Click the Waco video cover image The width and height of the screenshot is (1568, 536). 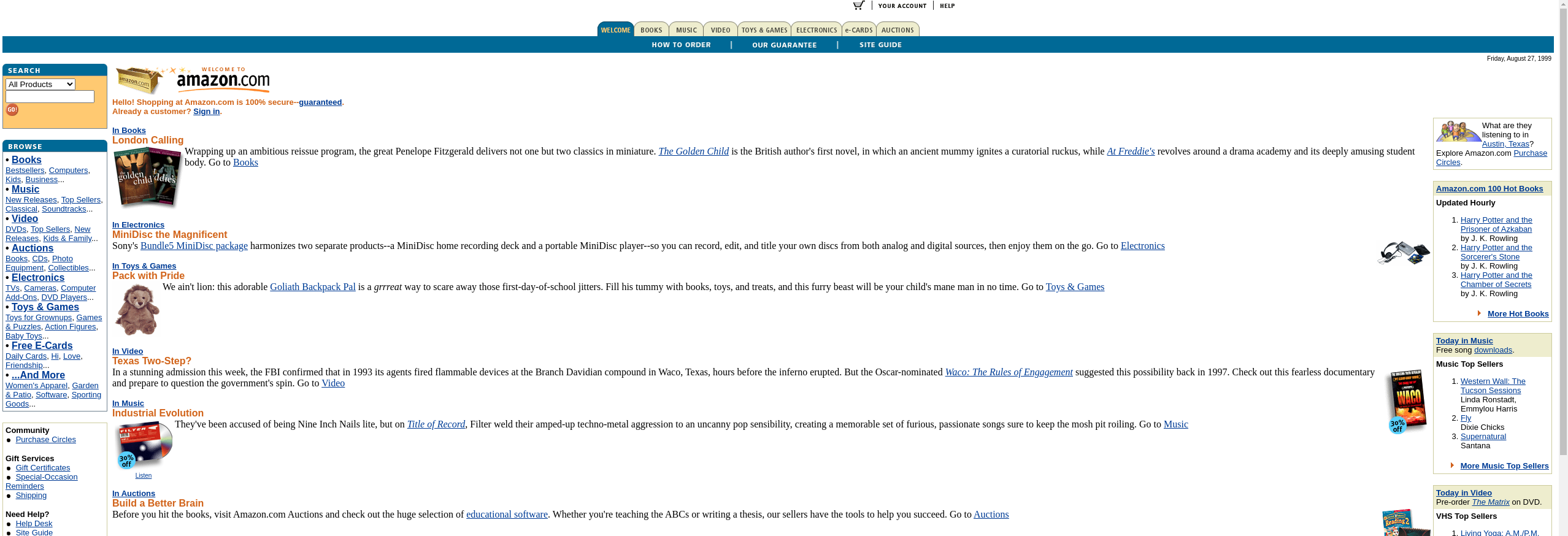pos(1408,401)
